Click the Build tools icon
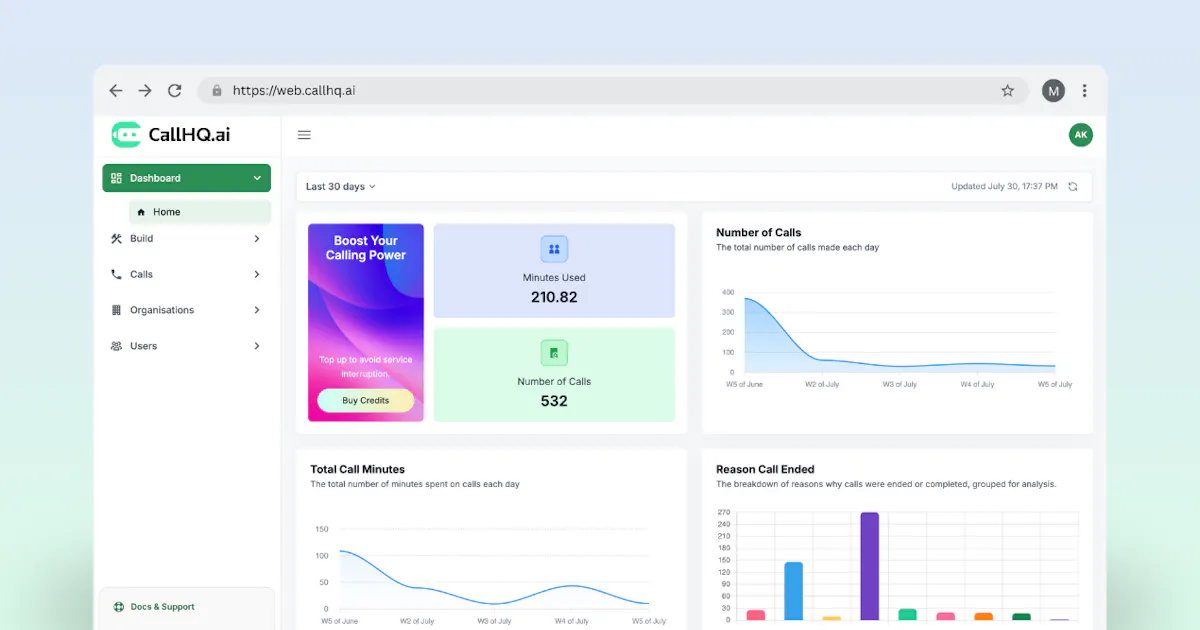The width and height of the screenshot is (1200, 630). [116, 238]
